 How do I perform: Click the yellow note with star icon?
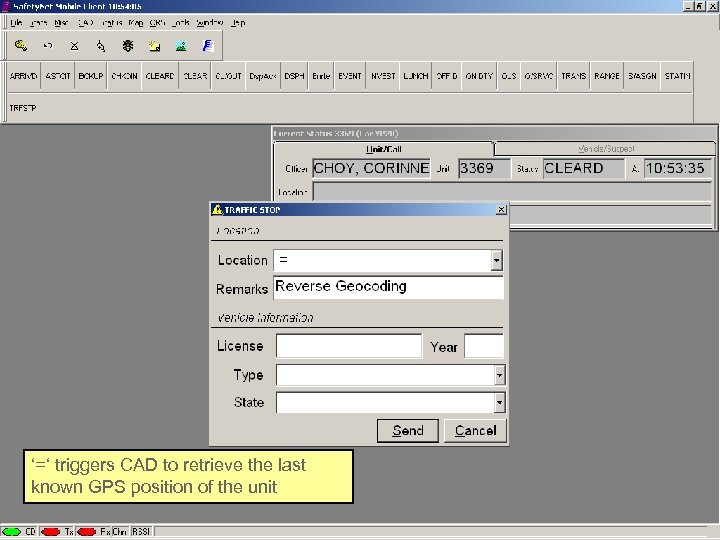(x=154, y=45)
